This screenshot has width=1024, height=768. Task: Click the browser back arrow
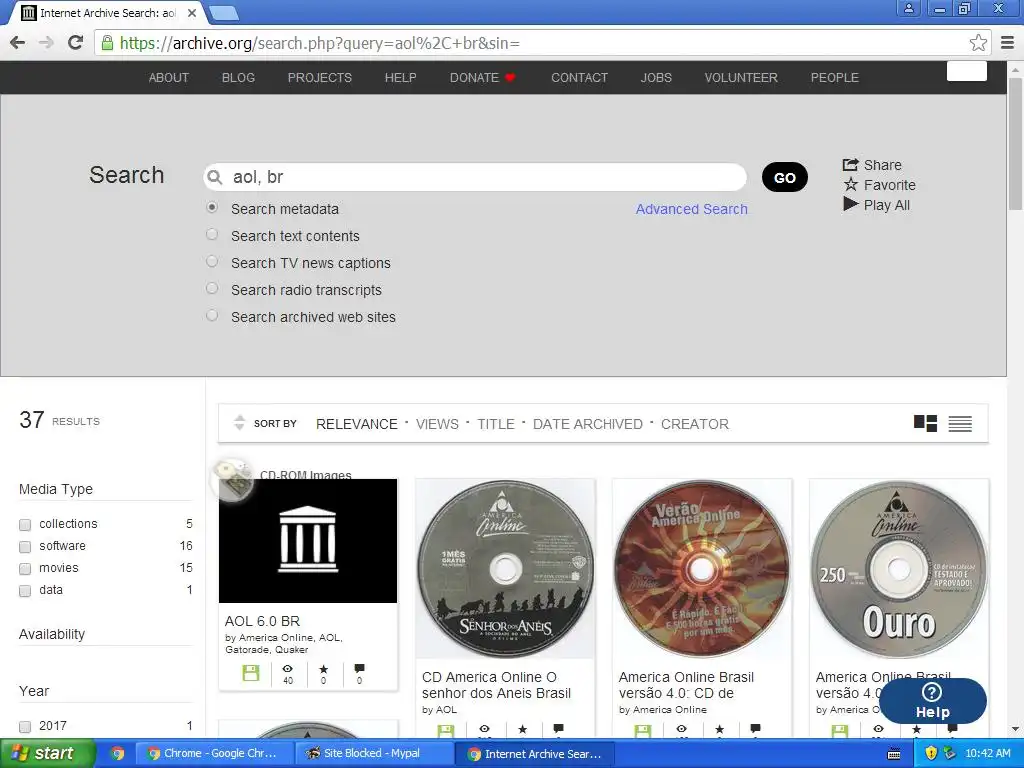[x=18, y=43]
